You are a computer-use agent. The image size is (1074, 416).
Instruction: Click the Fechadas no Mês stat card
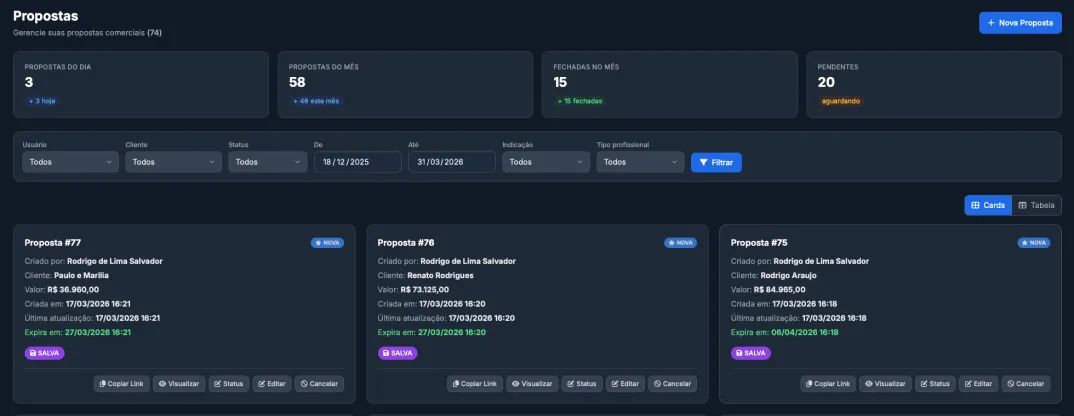point(670,84)
